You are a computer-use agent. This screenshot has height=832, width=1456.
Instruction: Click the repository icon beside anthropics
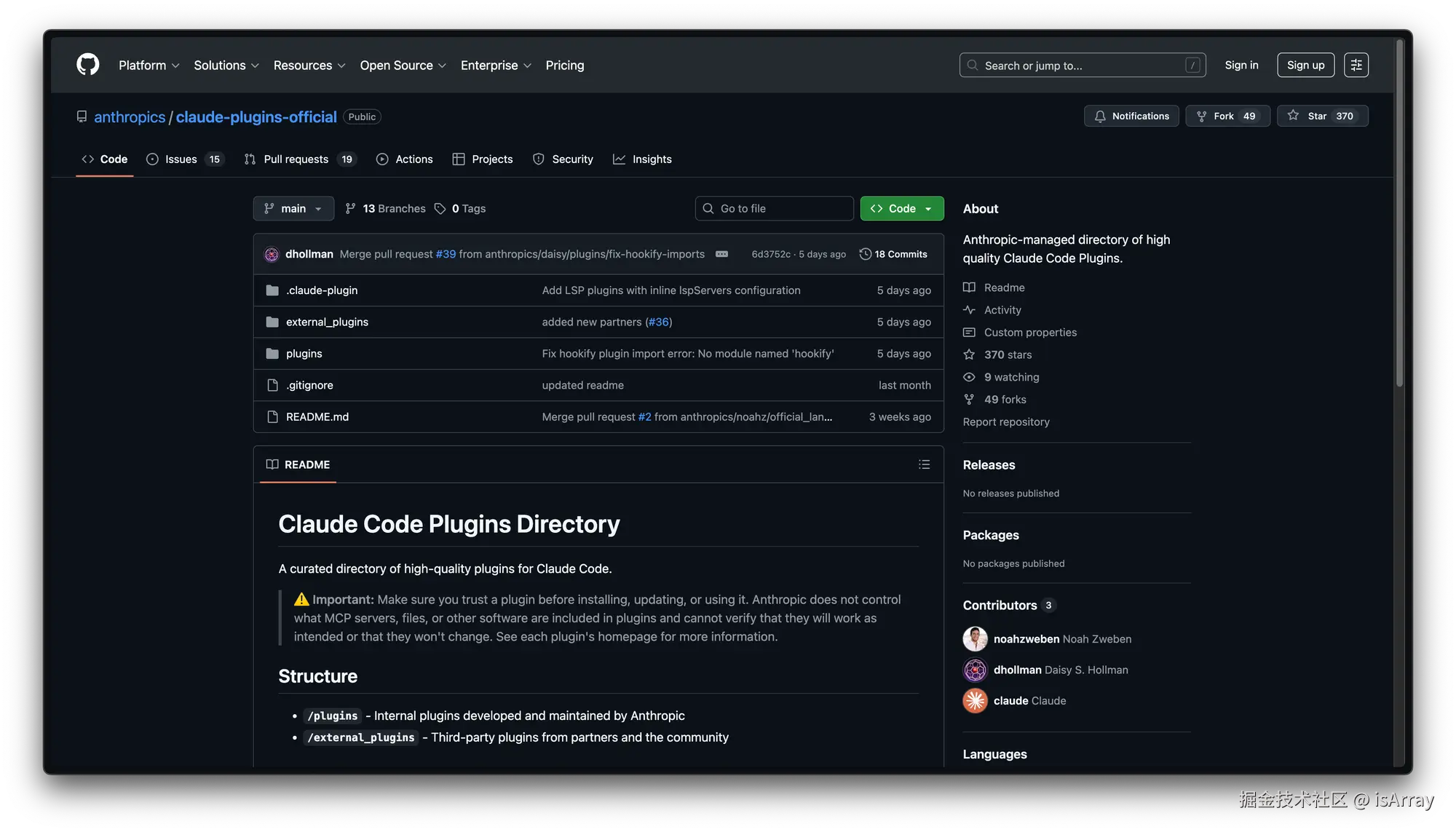82,116
